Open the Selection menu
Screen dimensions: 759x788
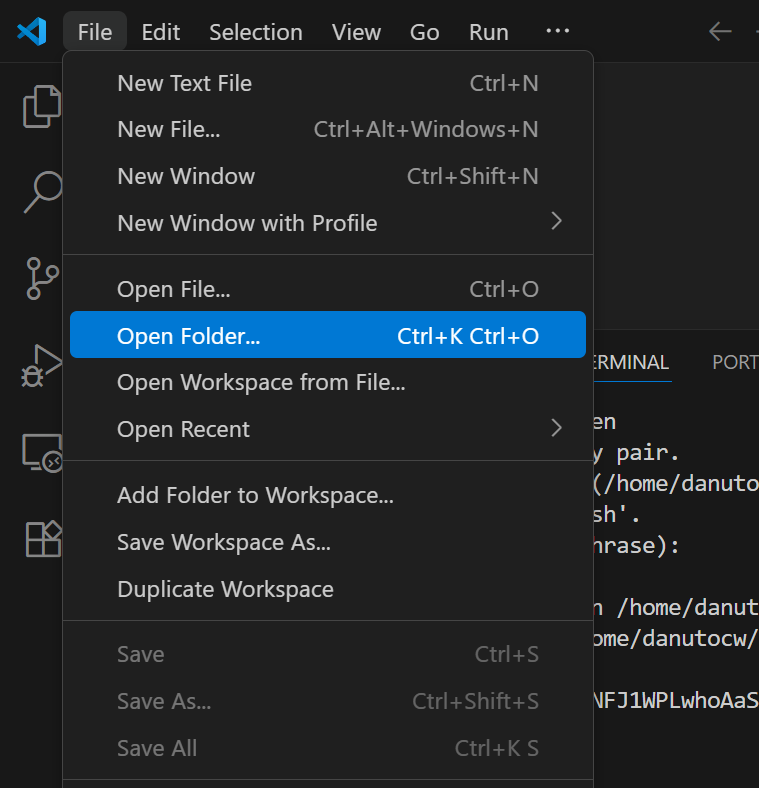[x=256, y=32]
